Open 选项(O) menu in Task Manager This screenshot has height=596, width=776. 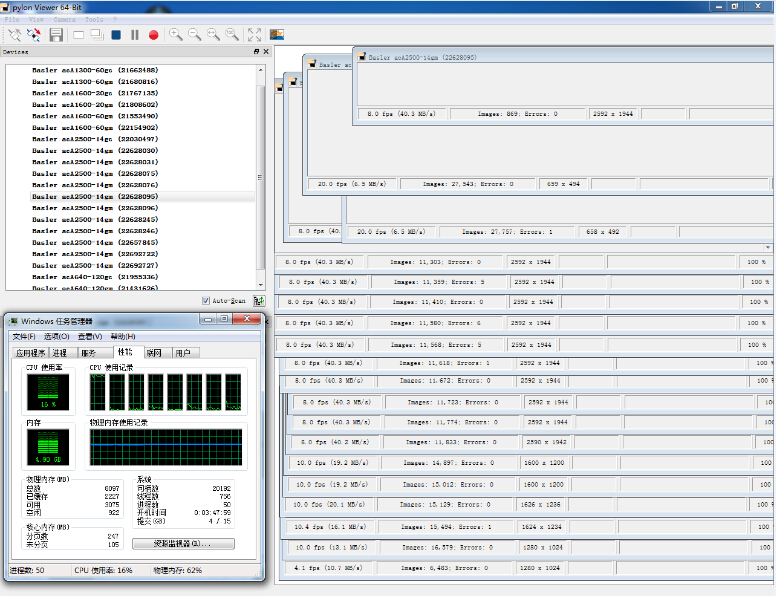[56, 337]
